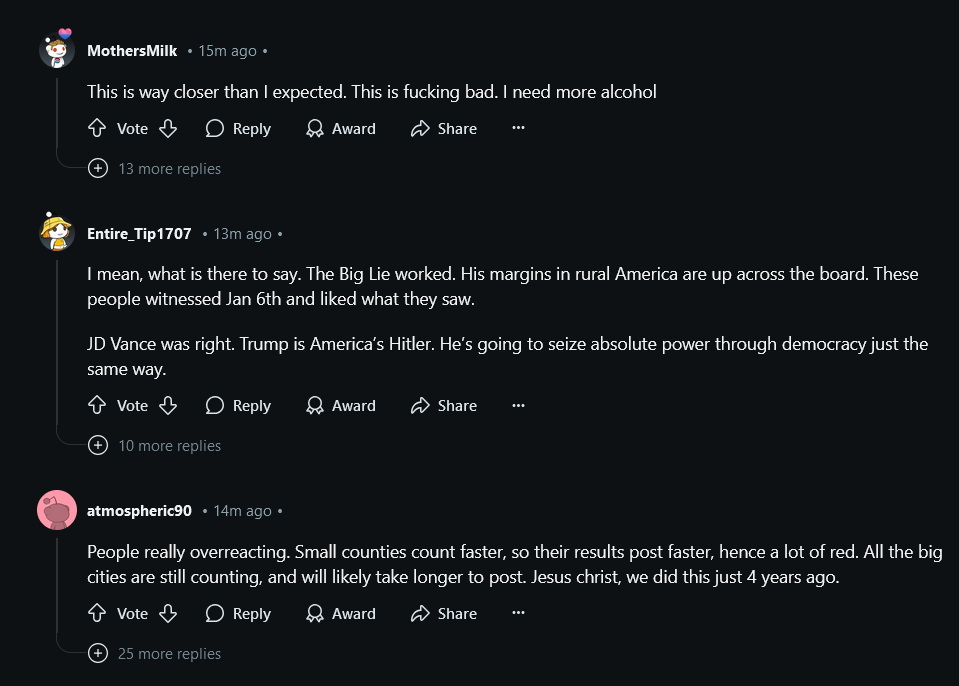Share atmospheric90's comment
This screenshot has width=959, height=686.
[444, 613]
